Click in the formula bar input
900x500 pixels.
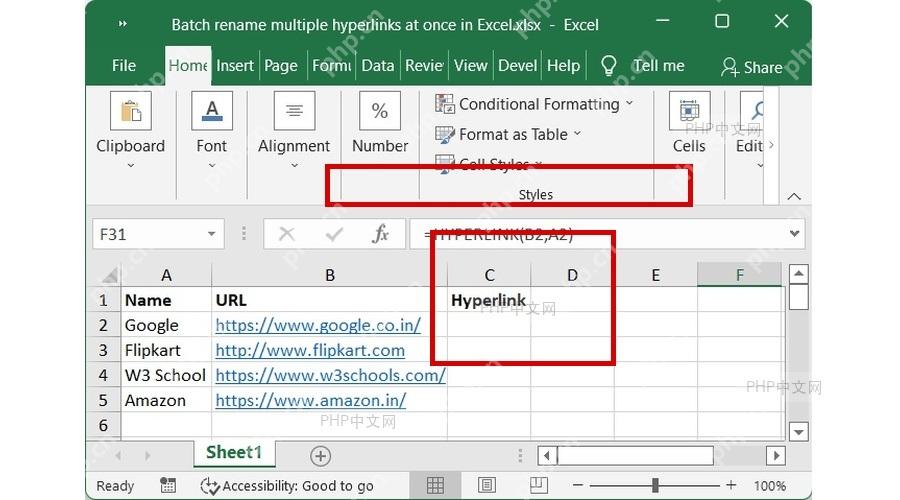point(607,234)
